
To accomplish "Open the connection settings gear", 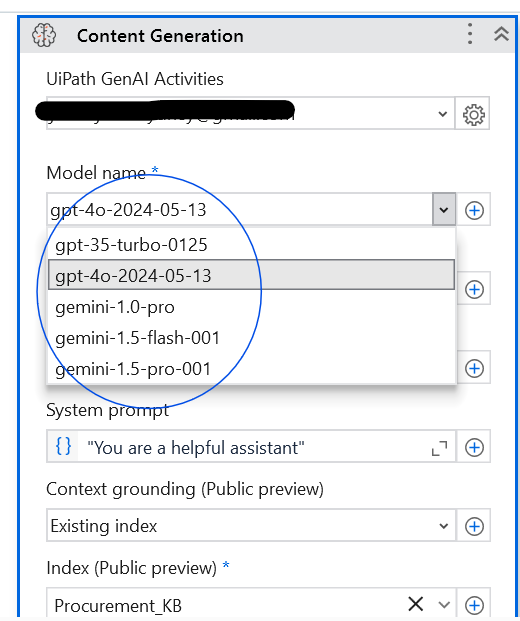I will pyautogui.click(x=474, y=115).
